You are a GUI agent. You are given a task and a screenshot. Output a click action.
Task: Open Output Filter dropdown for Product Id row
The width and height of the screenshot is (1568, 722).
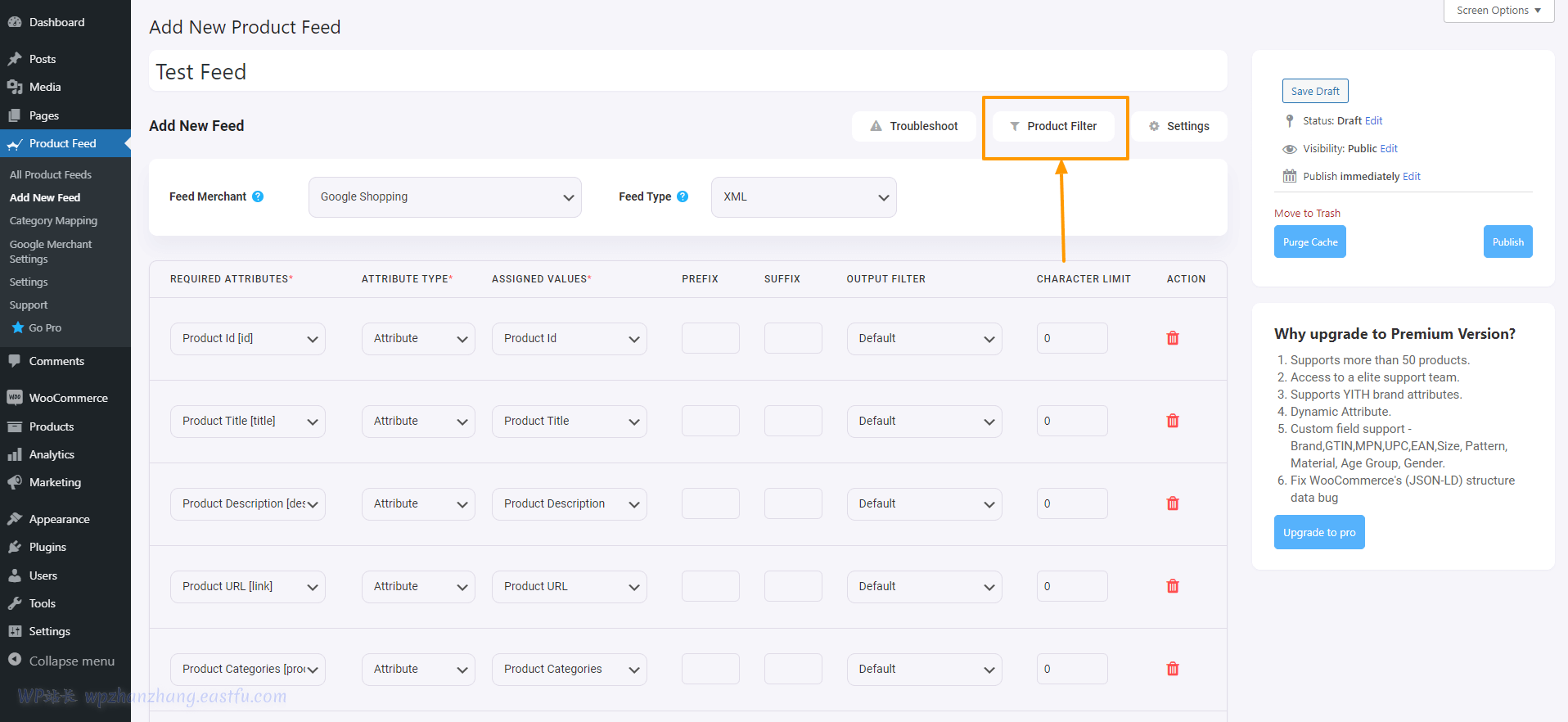pyautogui.click(x=923, y=339)
